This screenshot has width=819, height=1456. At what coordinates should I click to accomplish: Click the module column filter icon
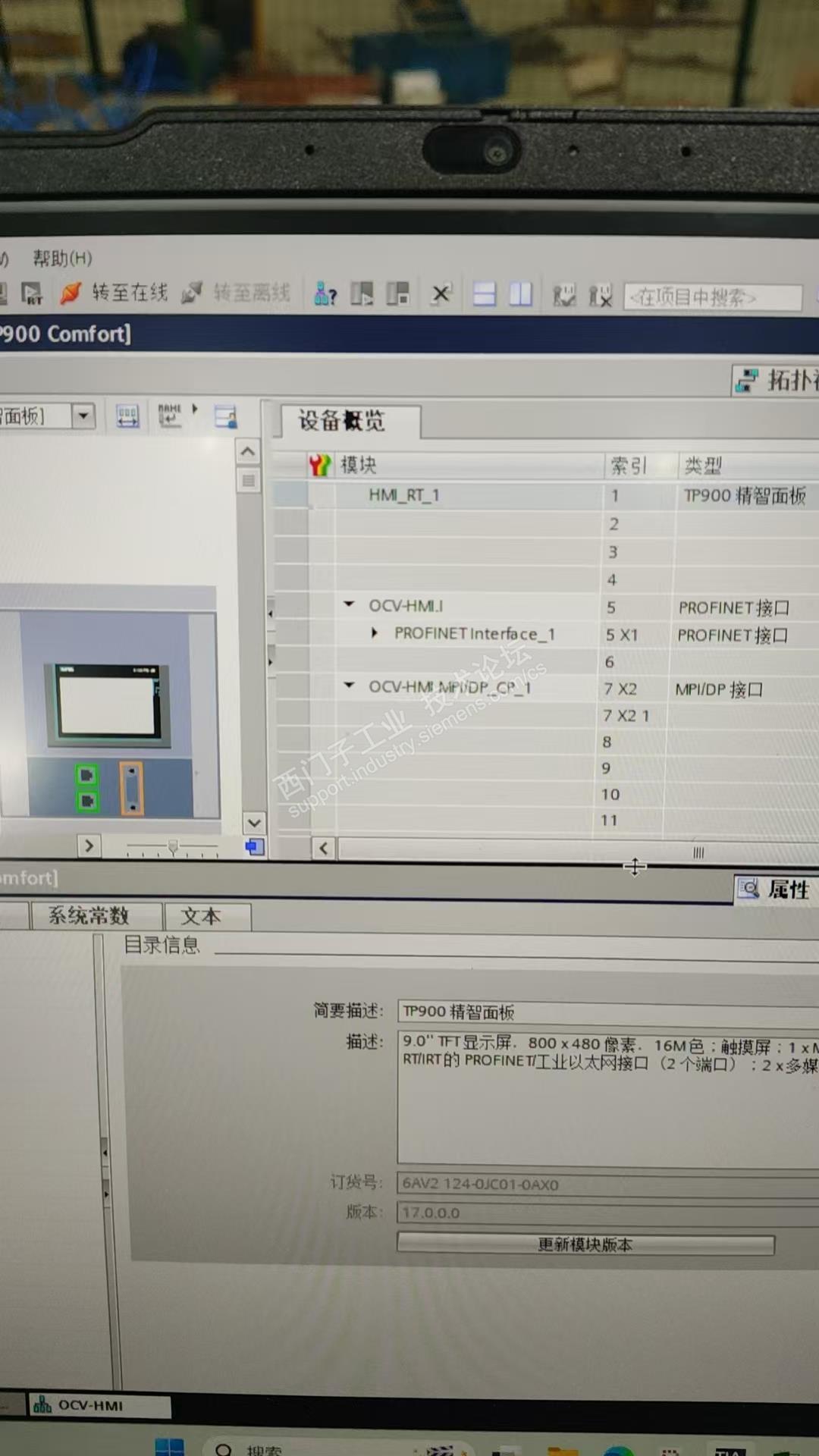point(320,465)
